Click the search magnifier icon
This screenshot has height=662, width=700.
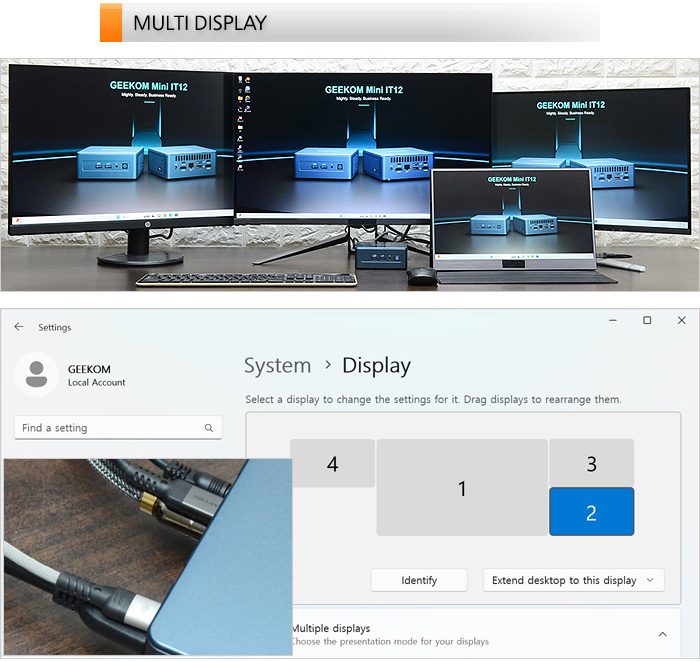click(208, 428)
